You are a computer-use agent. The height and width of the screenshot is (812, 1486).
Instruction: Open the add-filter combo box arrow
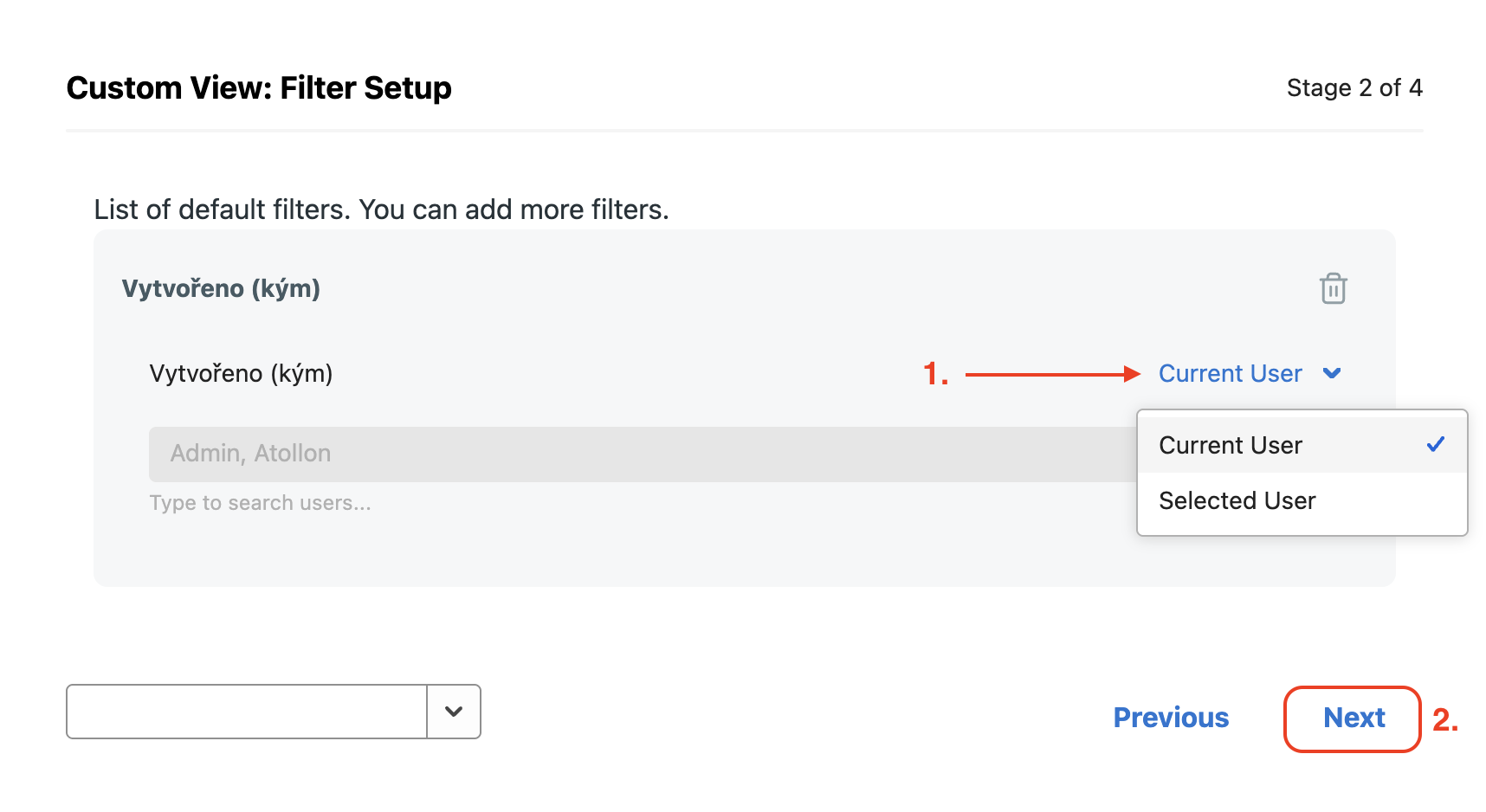click(454, 712)
